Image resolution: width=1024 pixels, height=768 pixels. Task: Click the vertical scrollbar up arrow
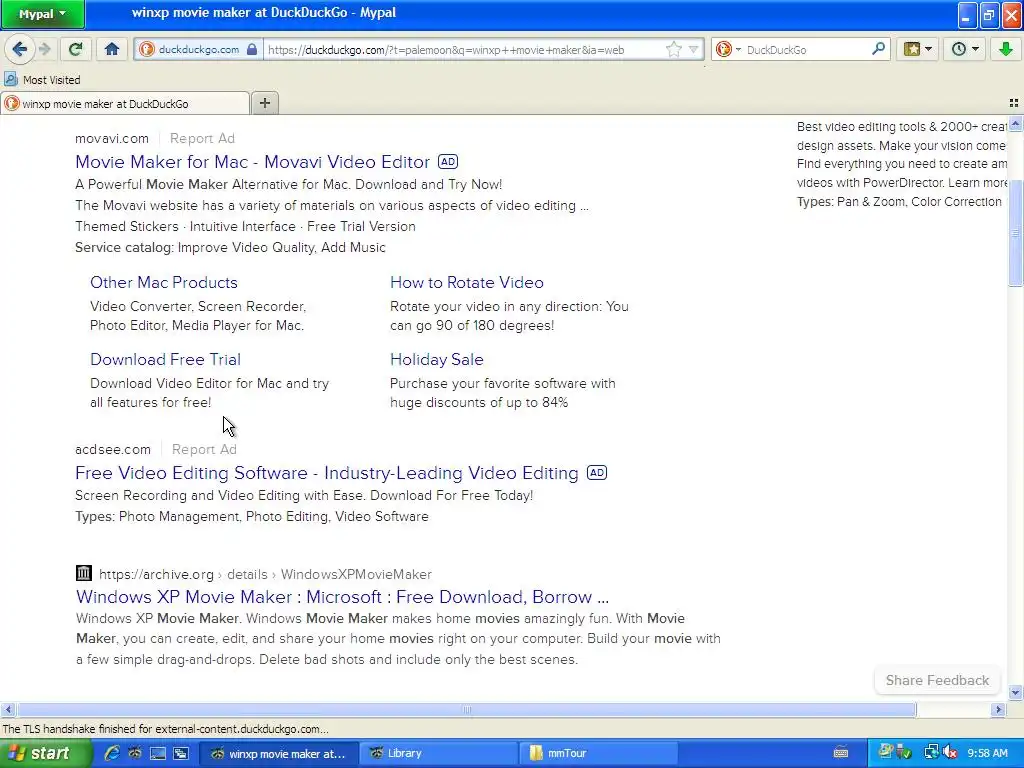coord(1015,123)
